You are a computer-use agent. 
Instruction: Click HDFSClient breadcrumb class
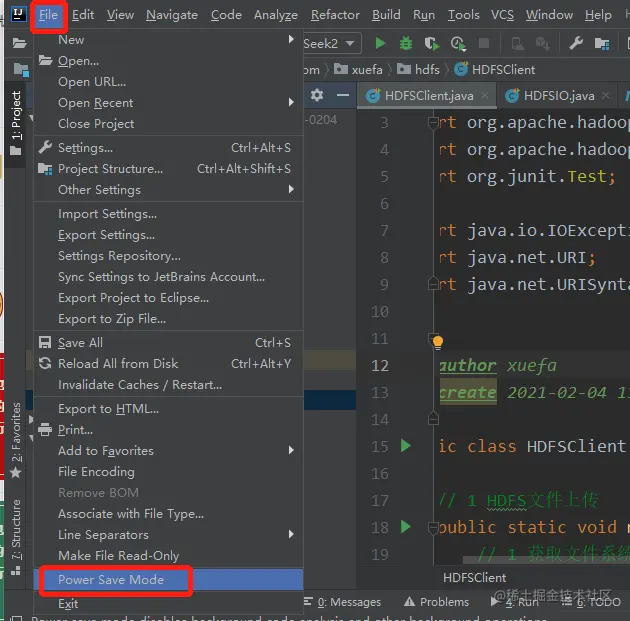click(x=495, y=69)
